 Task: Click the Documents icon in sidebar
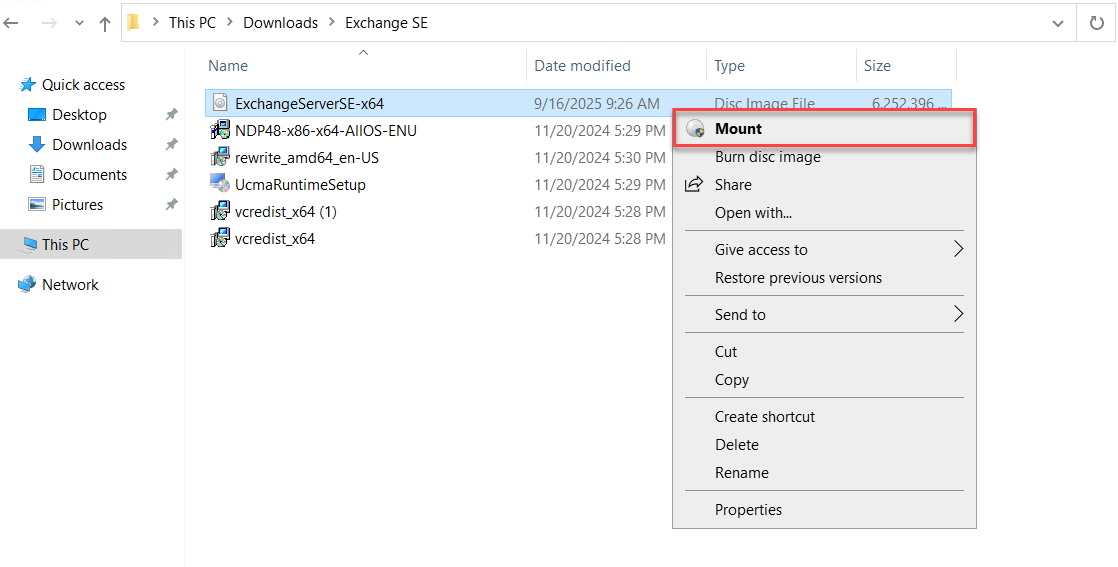36,174
